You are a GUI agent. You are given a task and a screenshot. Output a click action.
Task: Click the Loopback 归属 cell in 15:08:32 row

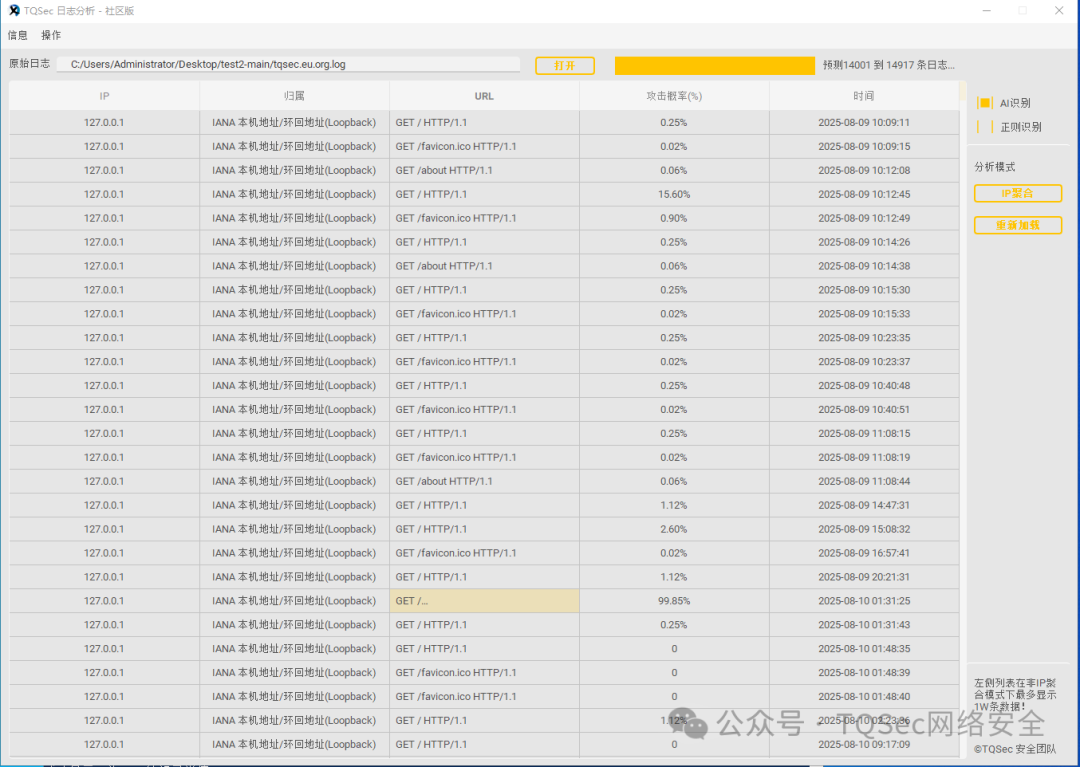click(294, 529)
